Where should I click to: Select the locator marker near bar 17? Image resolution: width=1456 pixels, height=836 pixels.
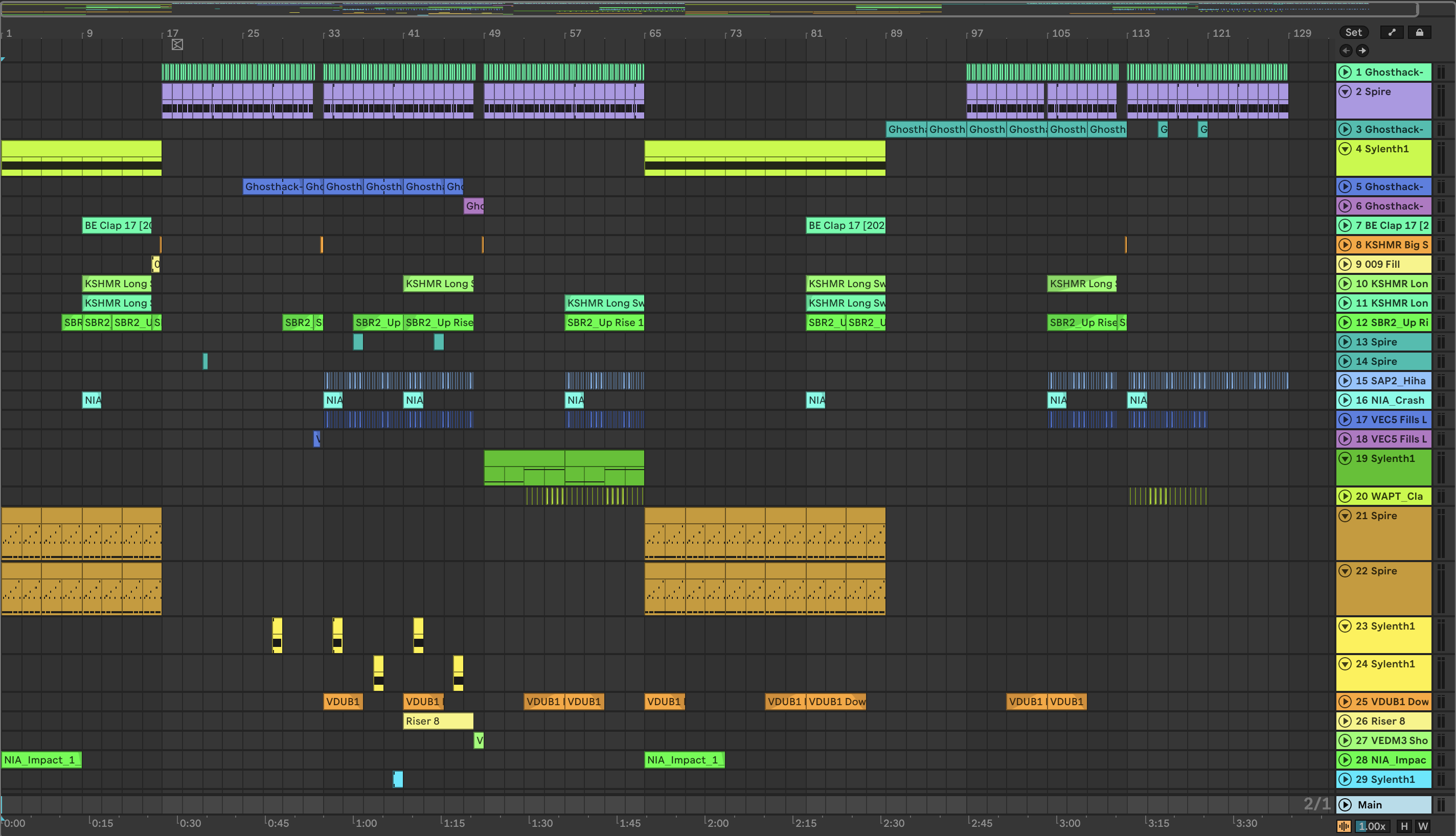177,44
